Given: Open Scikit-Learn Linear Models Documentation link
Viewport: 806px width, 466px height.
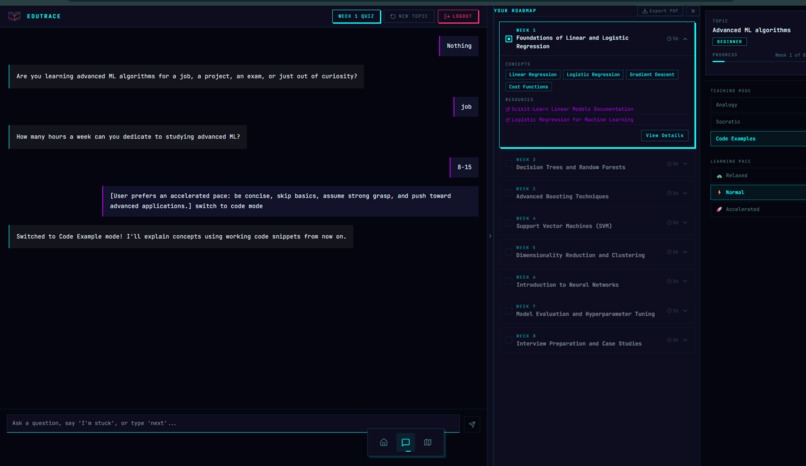Looking at the screenshot, I should pos(572,109).
